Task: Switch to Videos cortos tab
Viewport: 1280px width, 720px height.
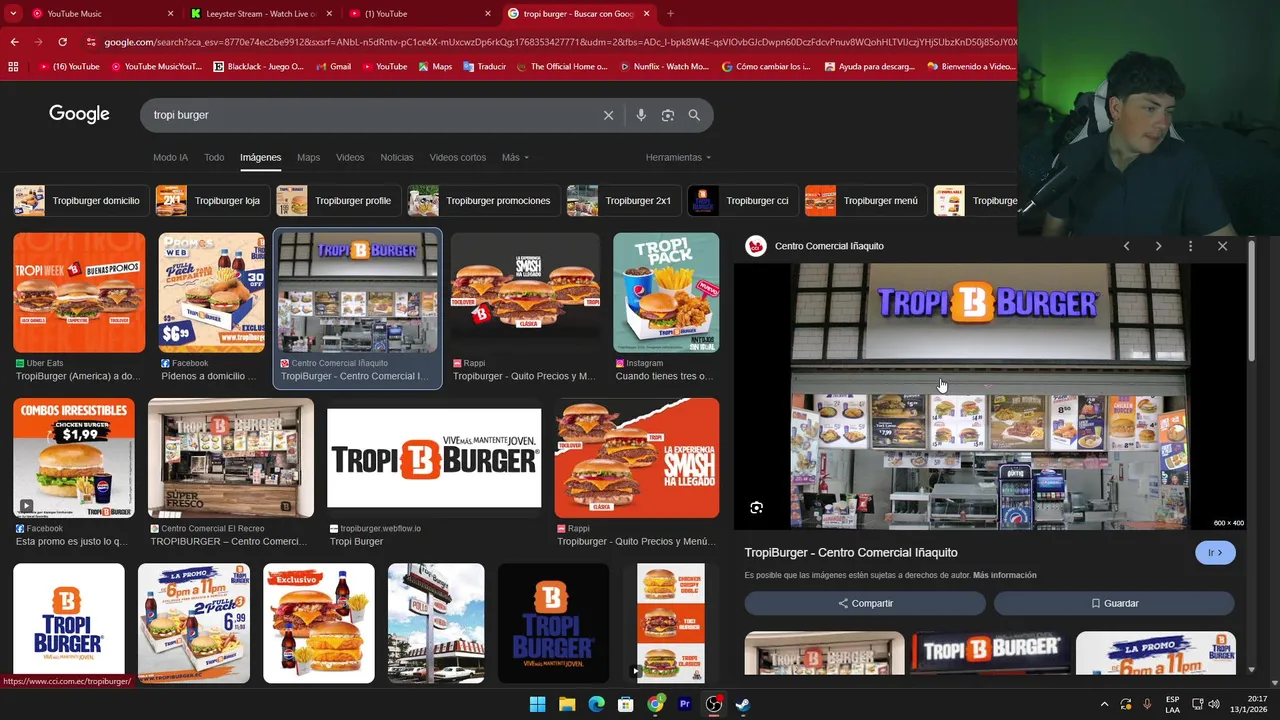Action: [458, 157]
